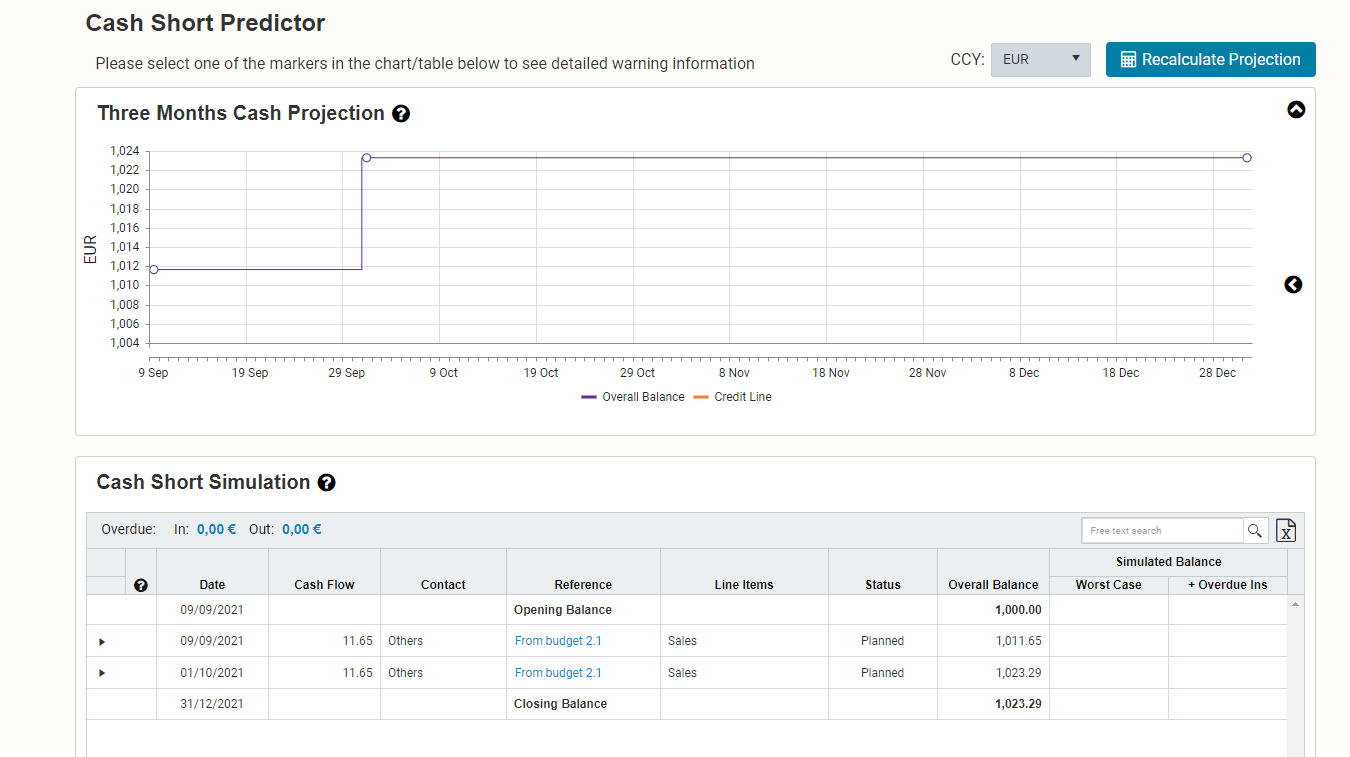Click the 31/12/2021 date cell

(212, 704)
